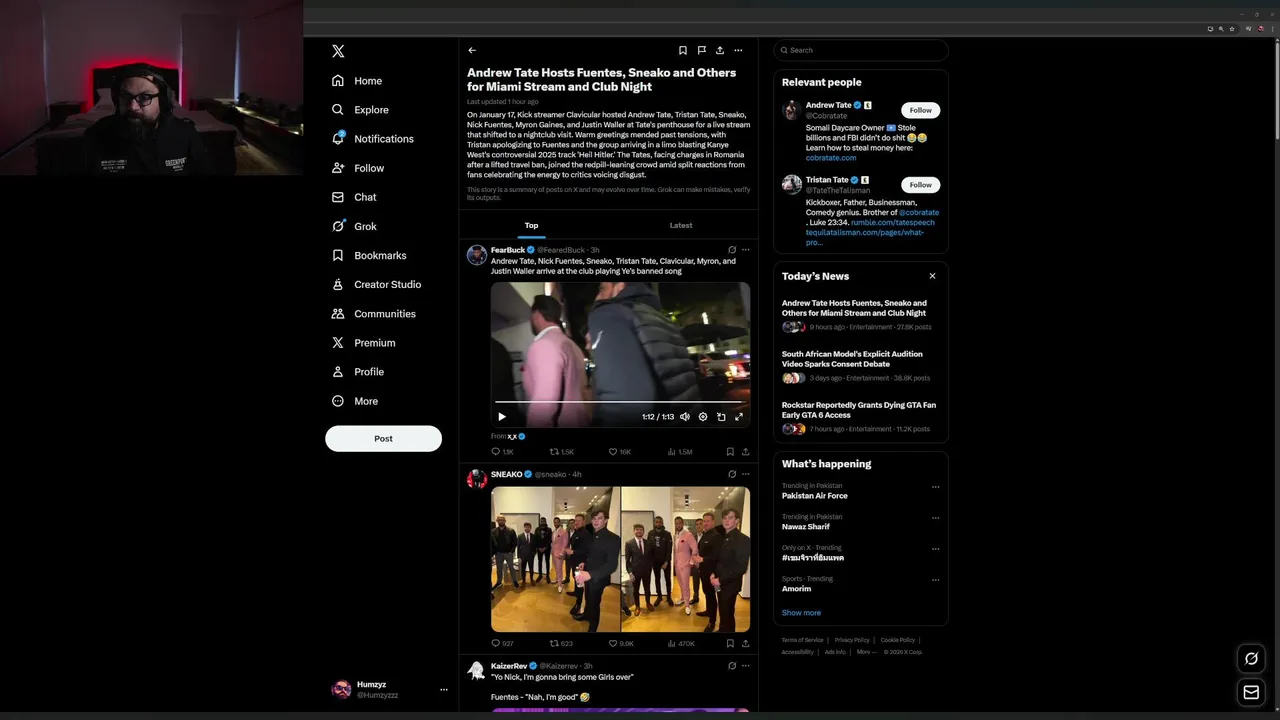Click the flag report icon in header
1280x720 pixels.
701,50
